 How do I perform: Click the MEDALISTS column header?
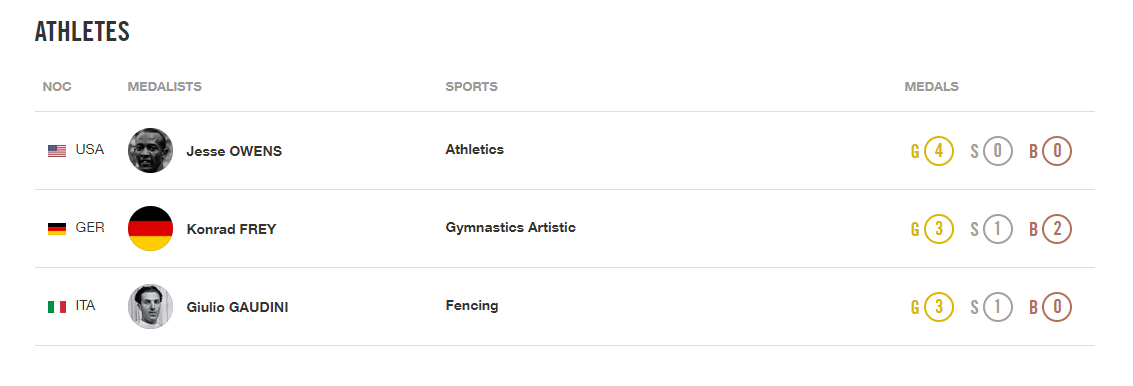(x=165, y=87)
